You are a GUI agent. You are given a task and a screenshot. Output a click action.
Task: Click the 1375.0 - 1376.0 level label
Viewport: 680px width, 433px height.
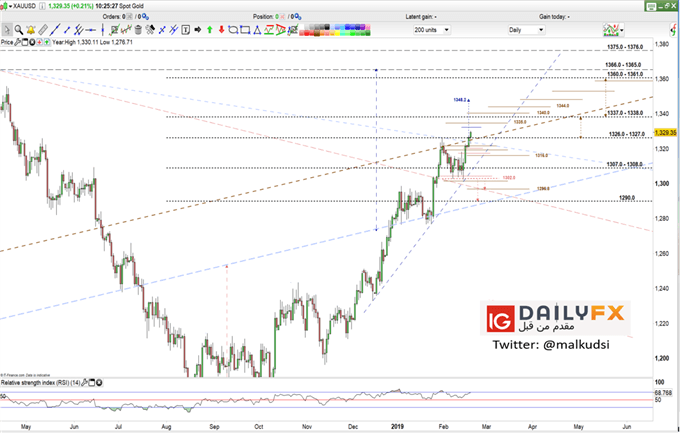tap(625, 47)
